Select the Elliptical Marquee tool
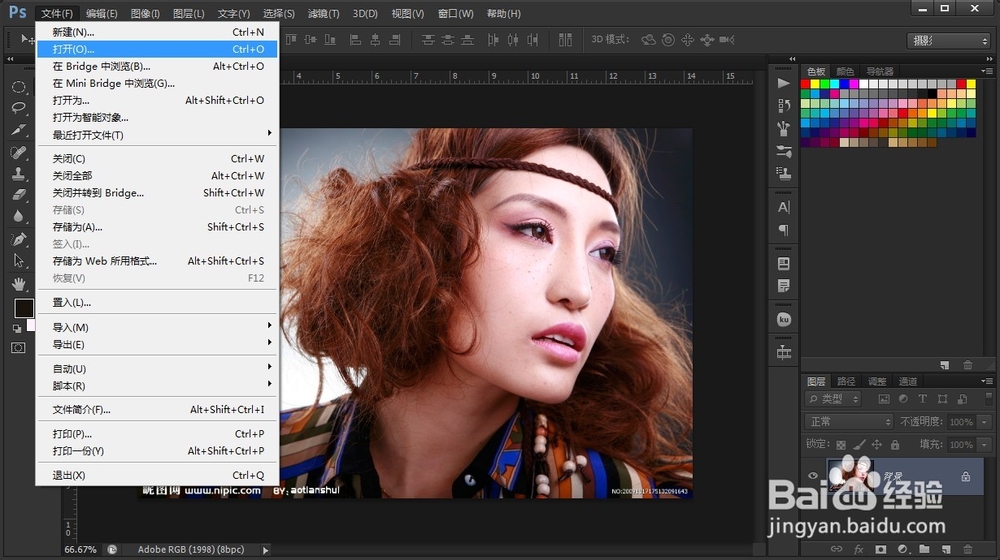This screenshot has height=560, width=1000. tap(18, 87)
